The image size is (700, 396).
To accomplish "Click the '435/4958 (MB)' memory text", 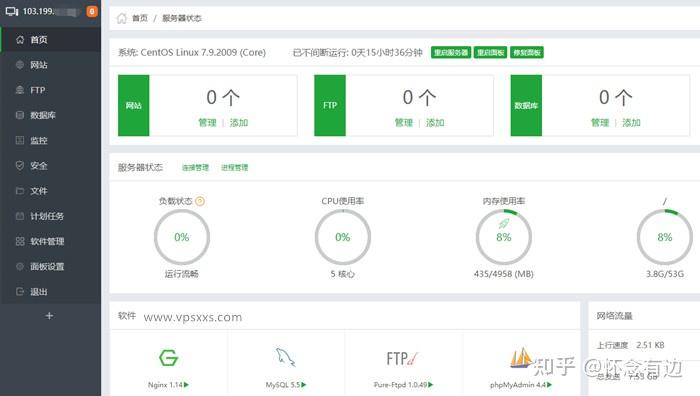I will click(504, 274).
